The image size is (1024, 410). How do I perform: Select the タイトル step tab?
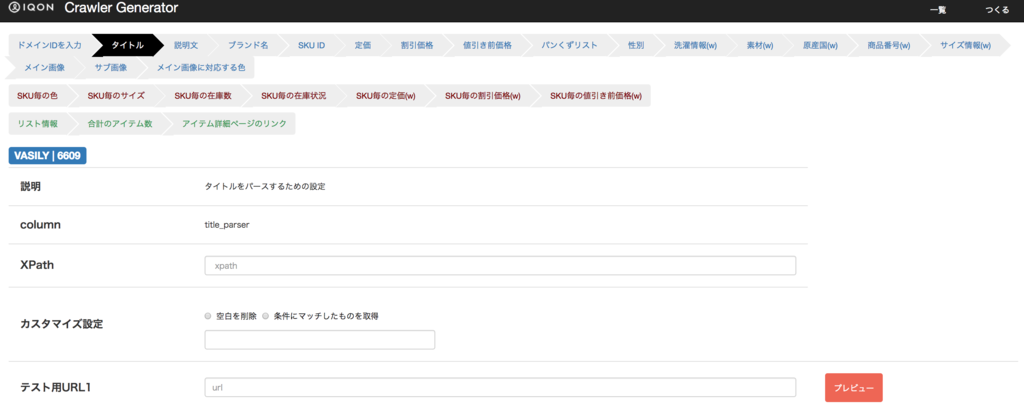[127, 46]
